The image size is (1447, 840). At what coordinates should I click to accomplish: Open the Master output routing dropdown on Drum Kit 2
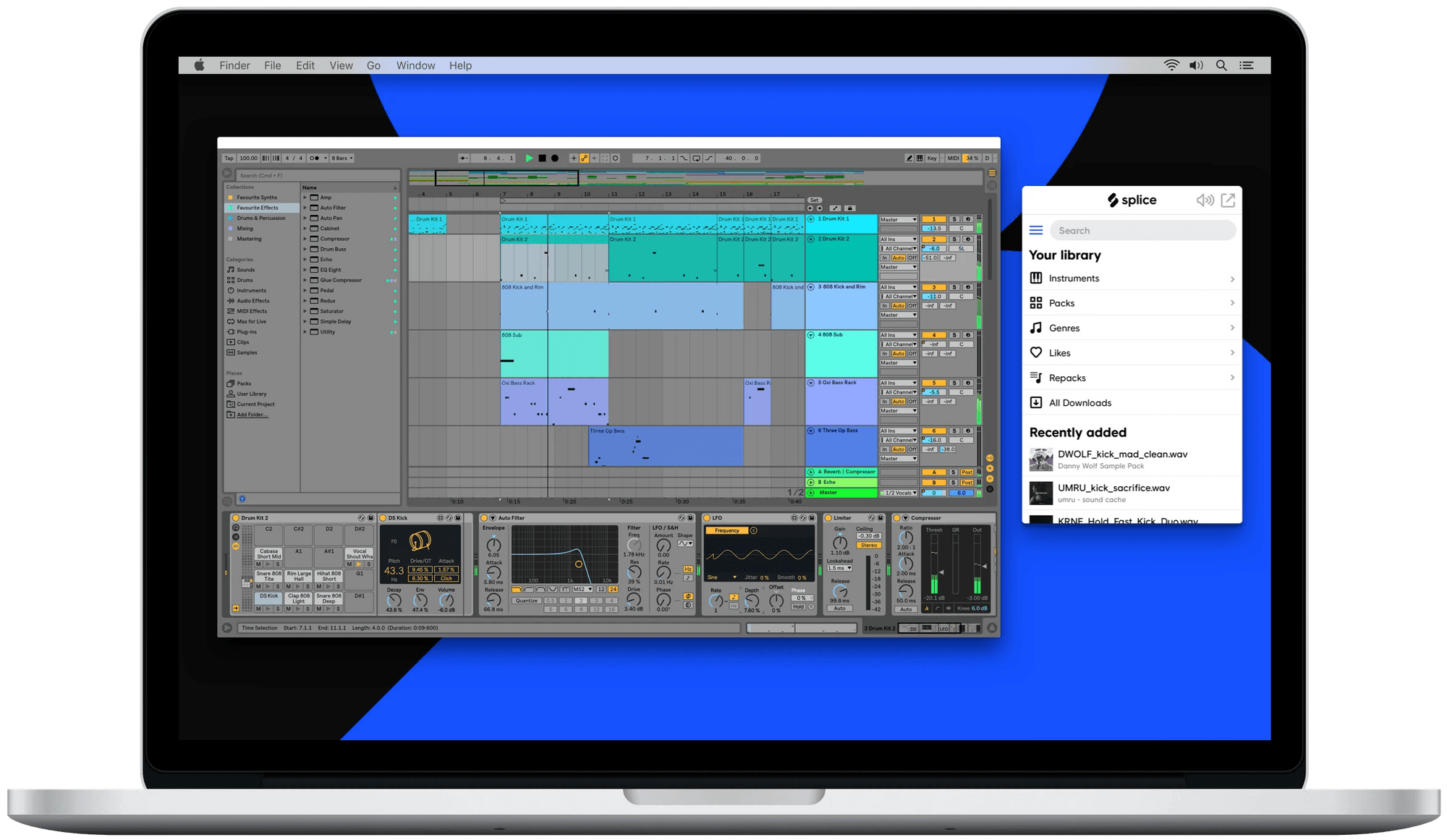pyautogui.click(x=899, y=267)
